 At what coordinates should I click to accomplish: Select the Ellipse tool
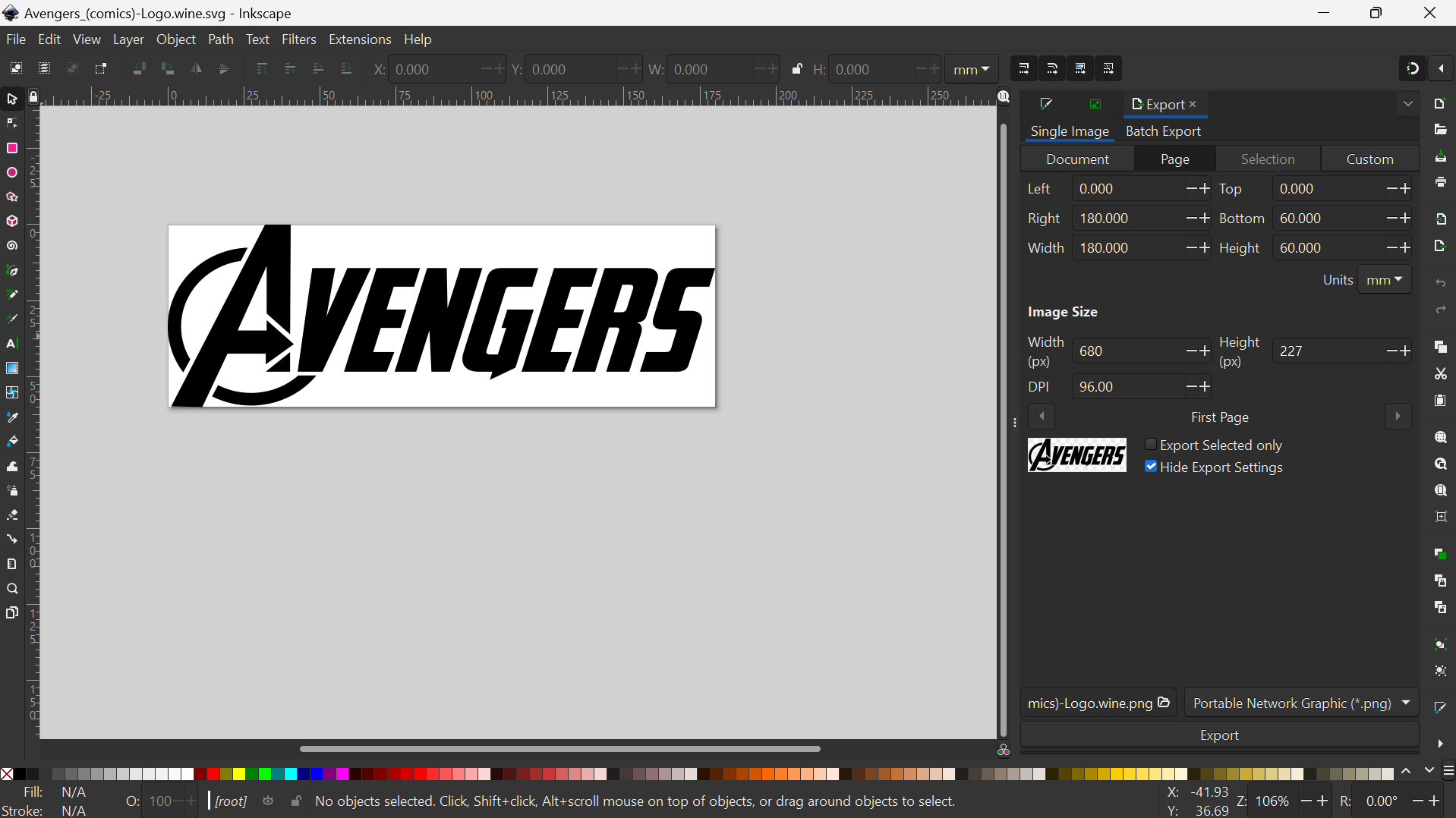click(x=12, y=173)
